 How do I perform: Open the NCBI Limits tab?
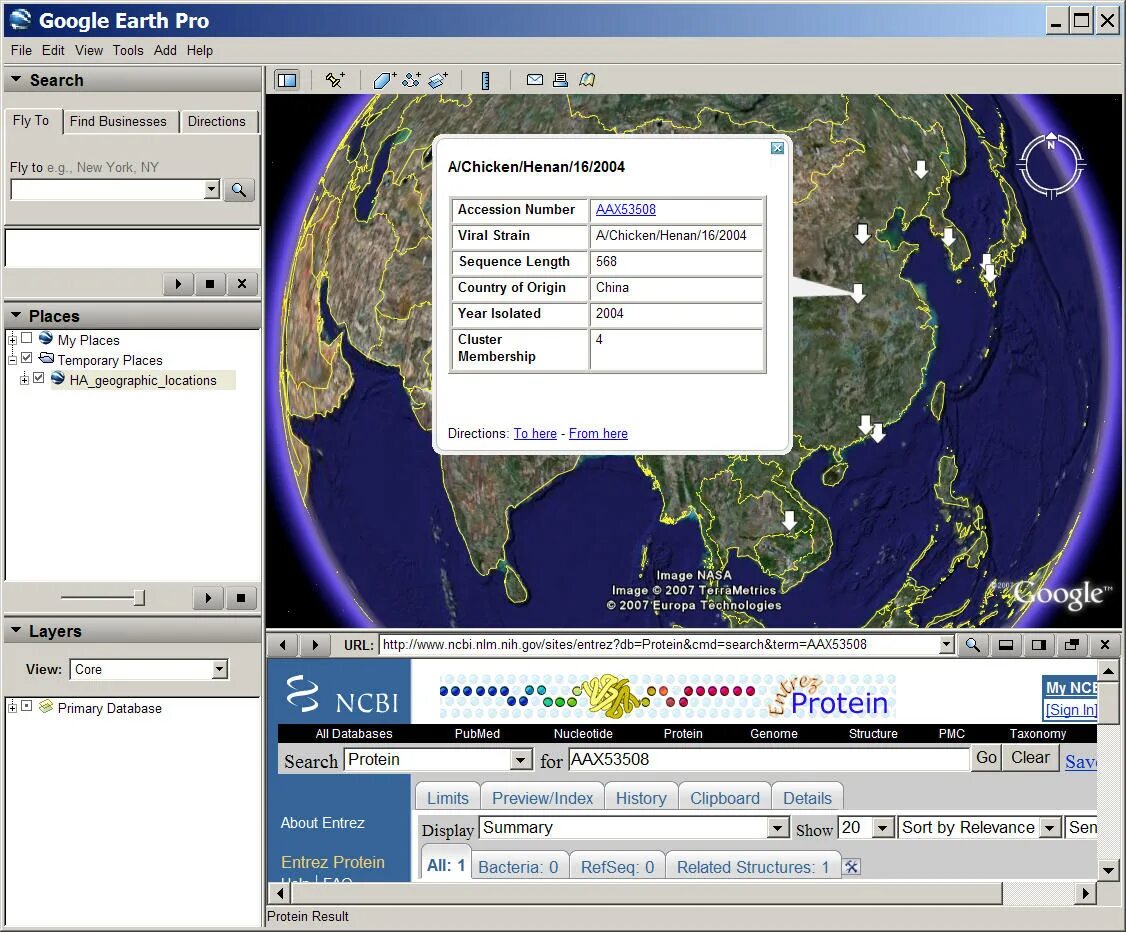coord(448,798)
